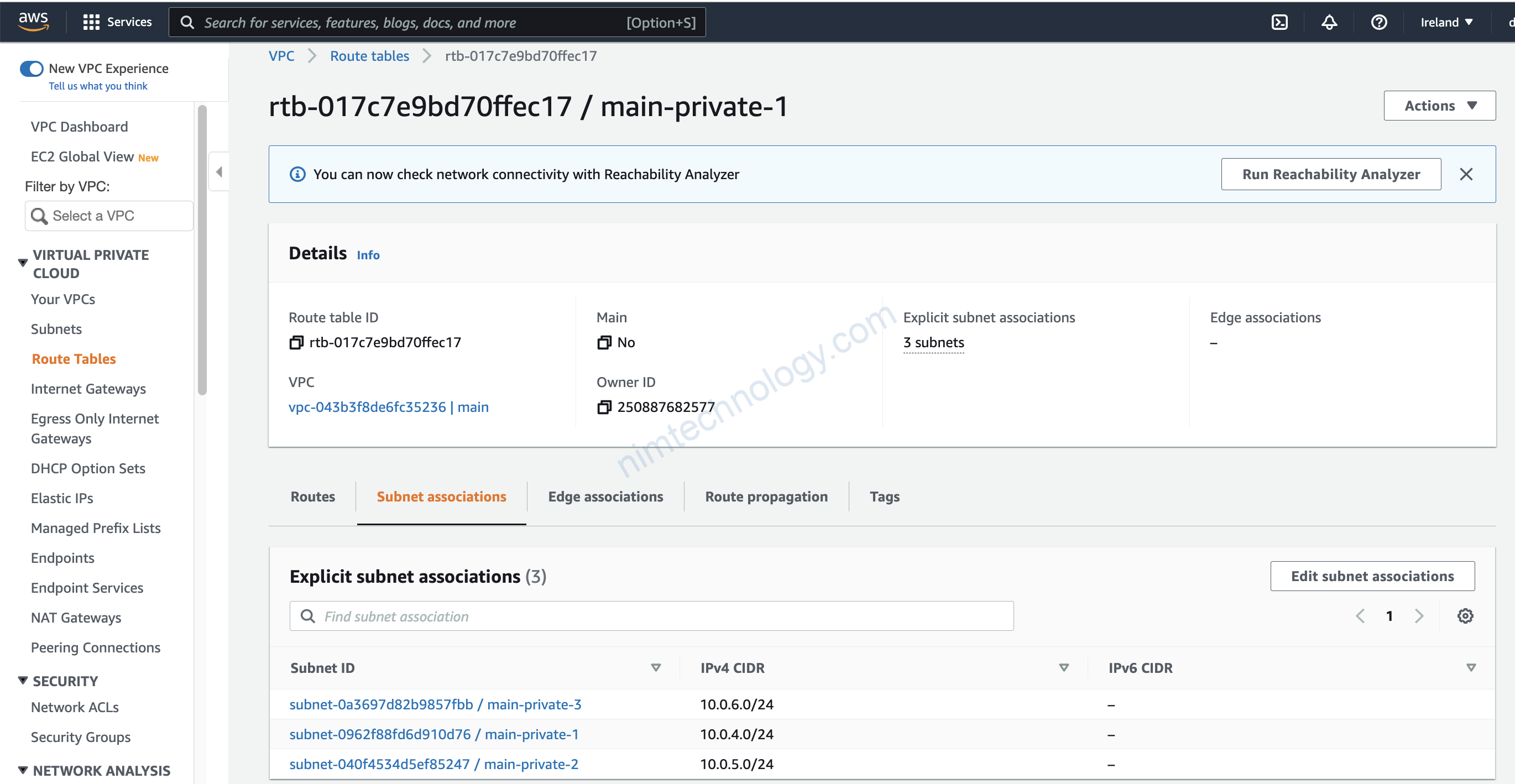1515x784 pixels.
Task: Open Security Groups in sidebar
Action: pos(81,737)
